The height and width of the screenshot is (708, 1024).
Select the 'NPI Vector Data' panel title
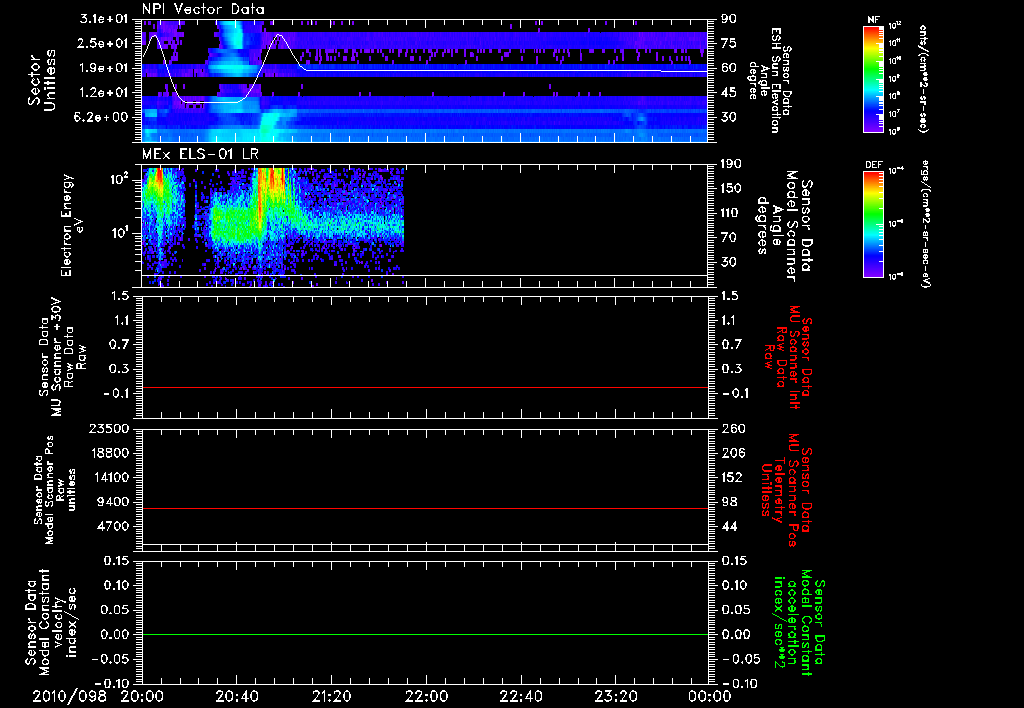tap(203, 9)
